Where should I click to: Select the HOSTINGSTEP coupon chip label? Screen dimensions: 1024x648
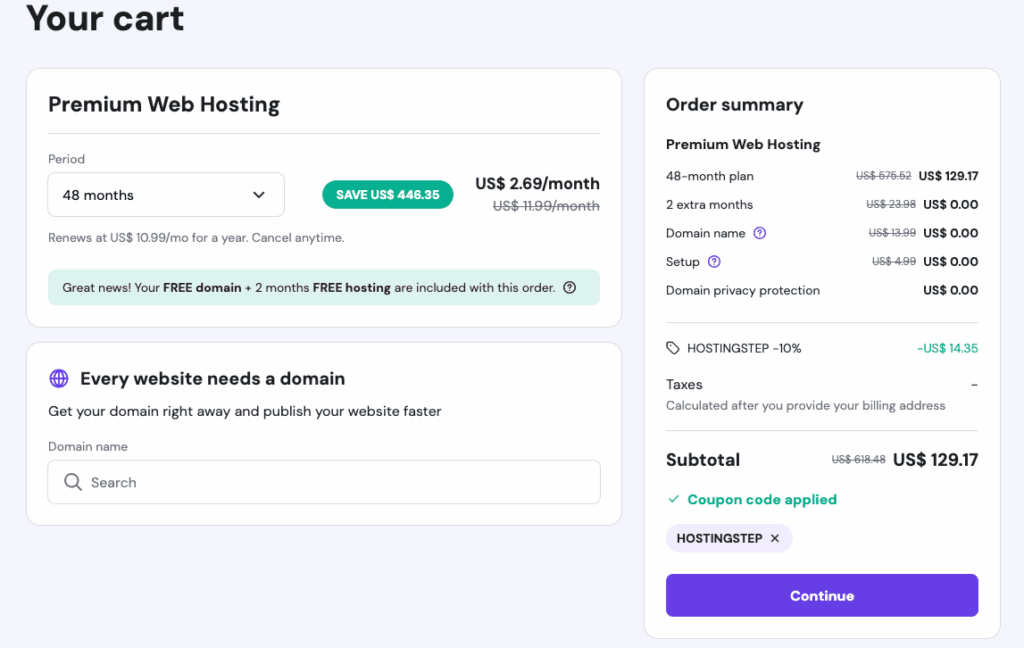click(719, 538)
